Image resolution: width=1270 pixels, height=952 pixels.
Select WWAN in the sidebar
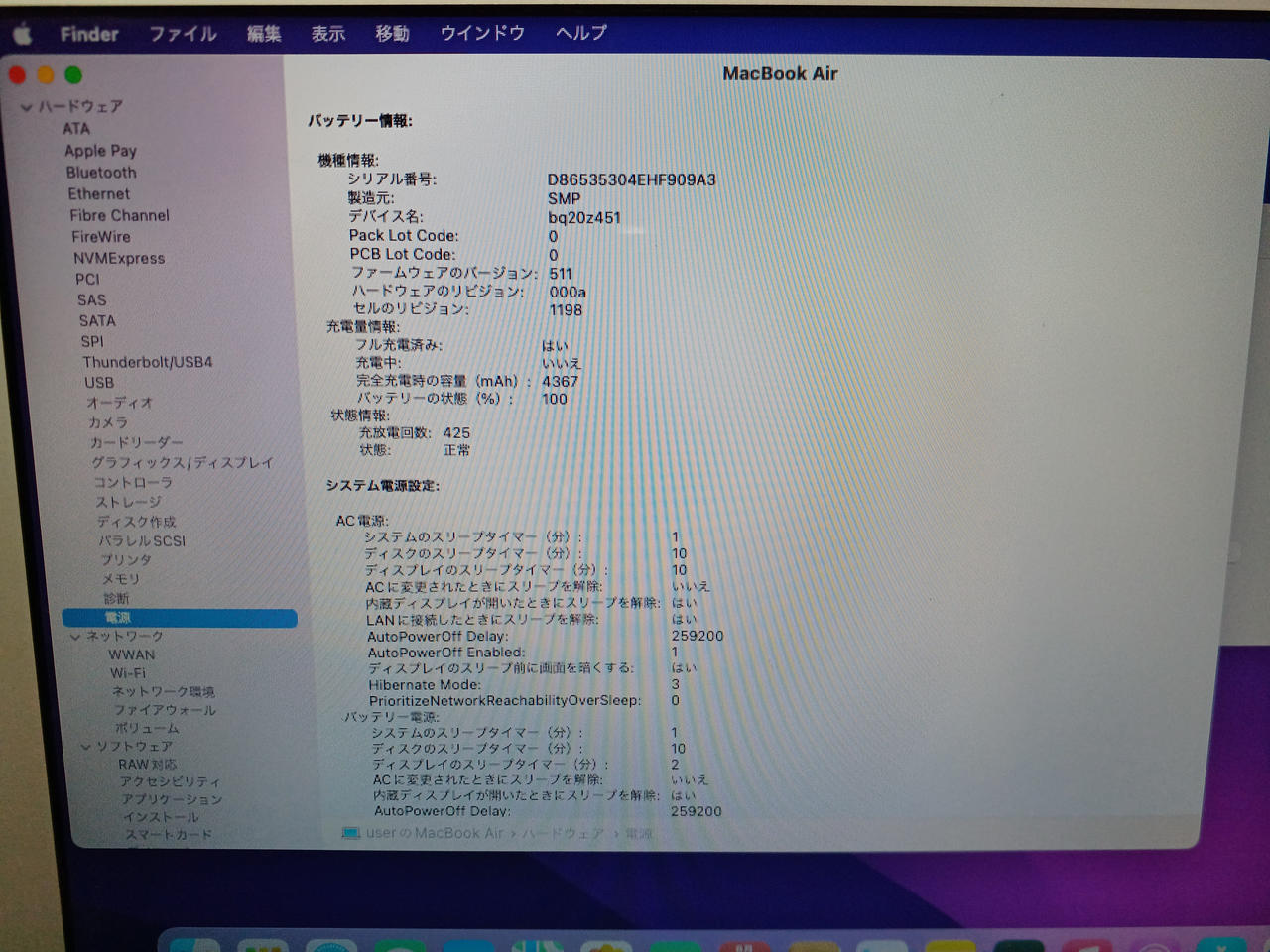132,654
